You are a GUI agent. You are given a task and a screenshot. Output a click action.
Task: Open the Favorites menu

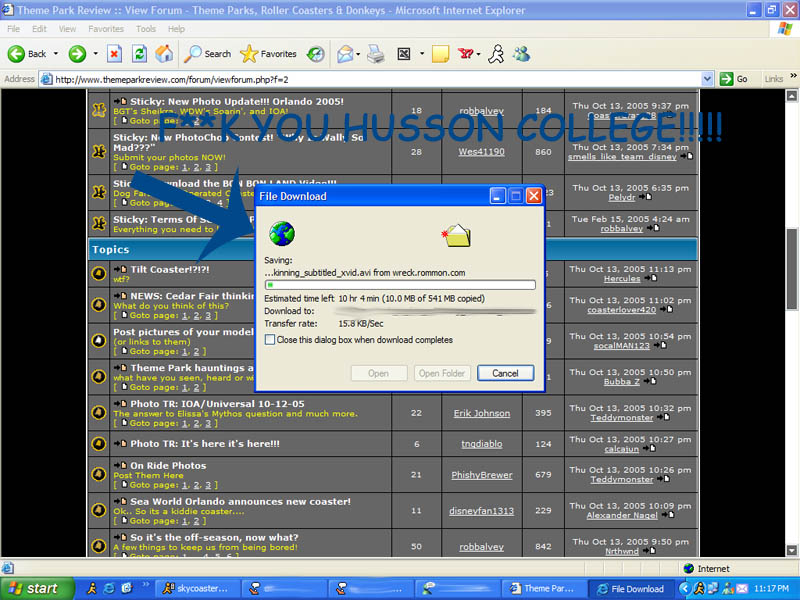(106, 29)
